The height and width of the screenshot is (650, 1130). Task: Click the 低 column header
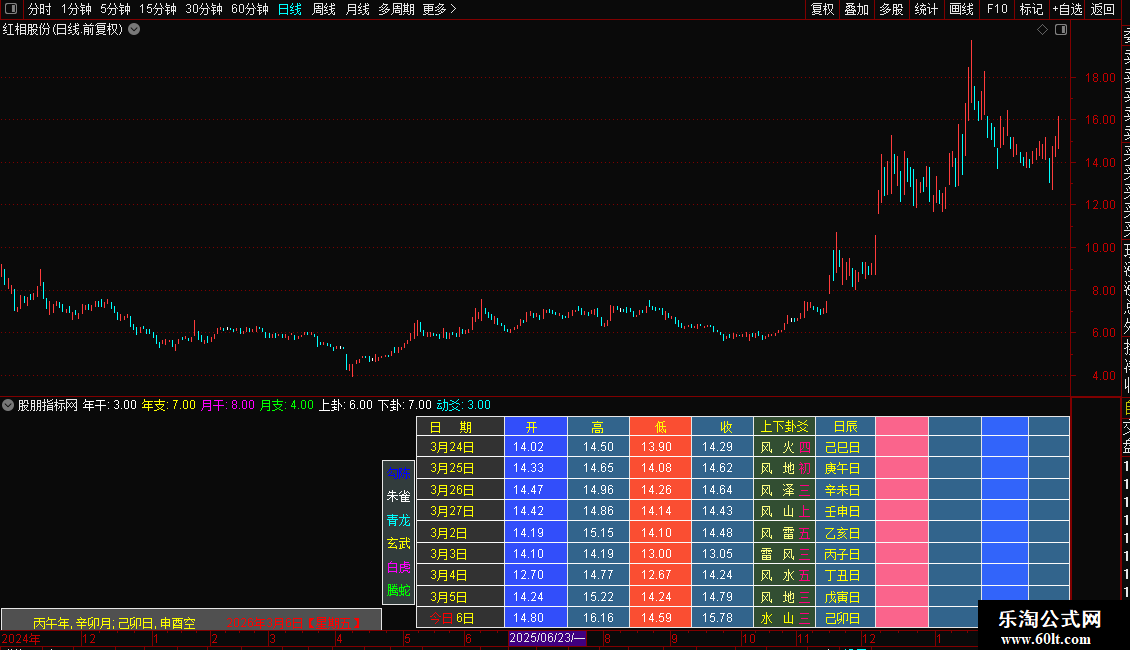tap(661, 427)
